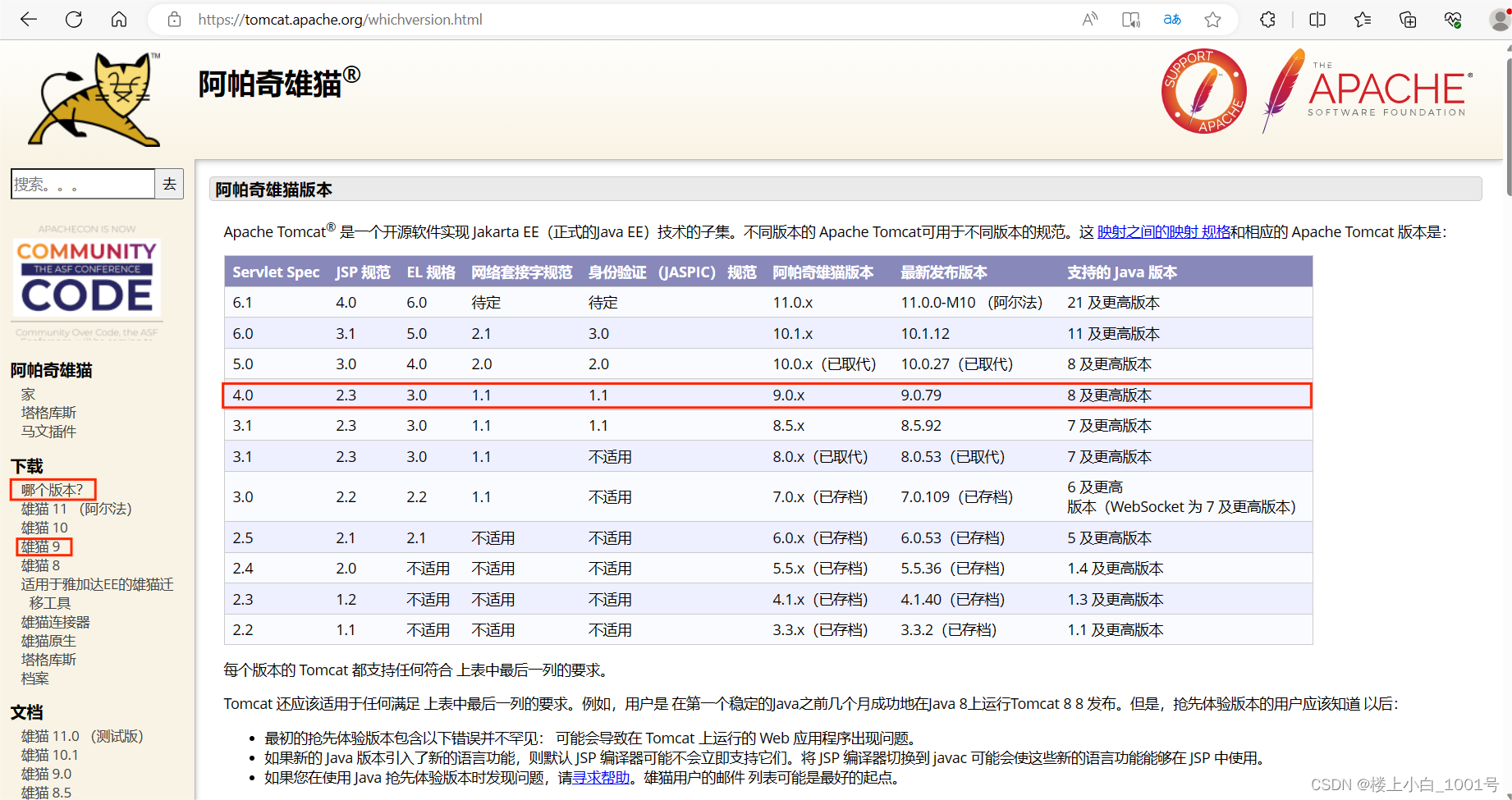Open the 雄猫连接器 sidebar link
This screenshot has height=800, width=1512.
click(x=56, y=622)
